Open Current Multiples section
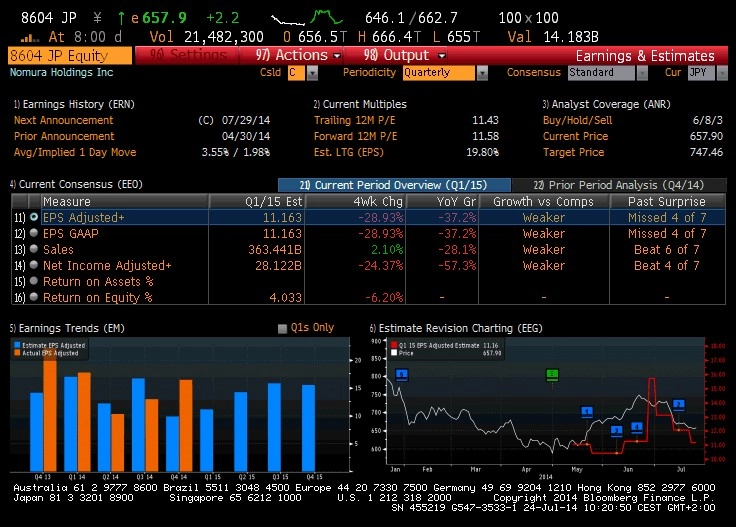Screen dimensions: 736x527 point(360,104)
